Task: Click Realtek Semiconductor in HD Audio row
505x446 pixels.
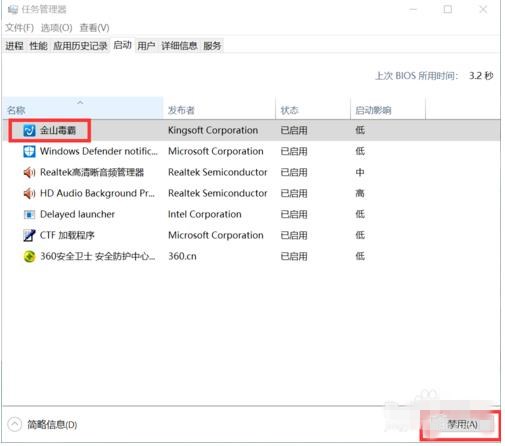Action: pyautogui.click(x=218, y=193)
